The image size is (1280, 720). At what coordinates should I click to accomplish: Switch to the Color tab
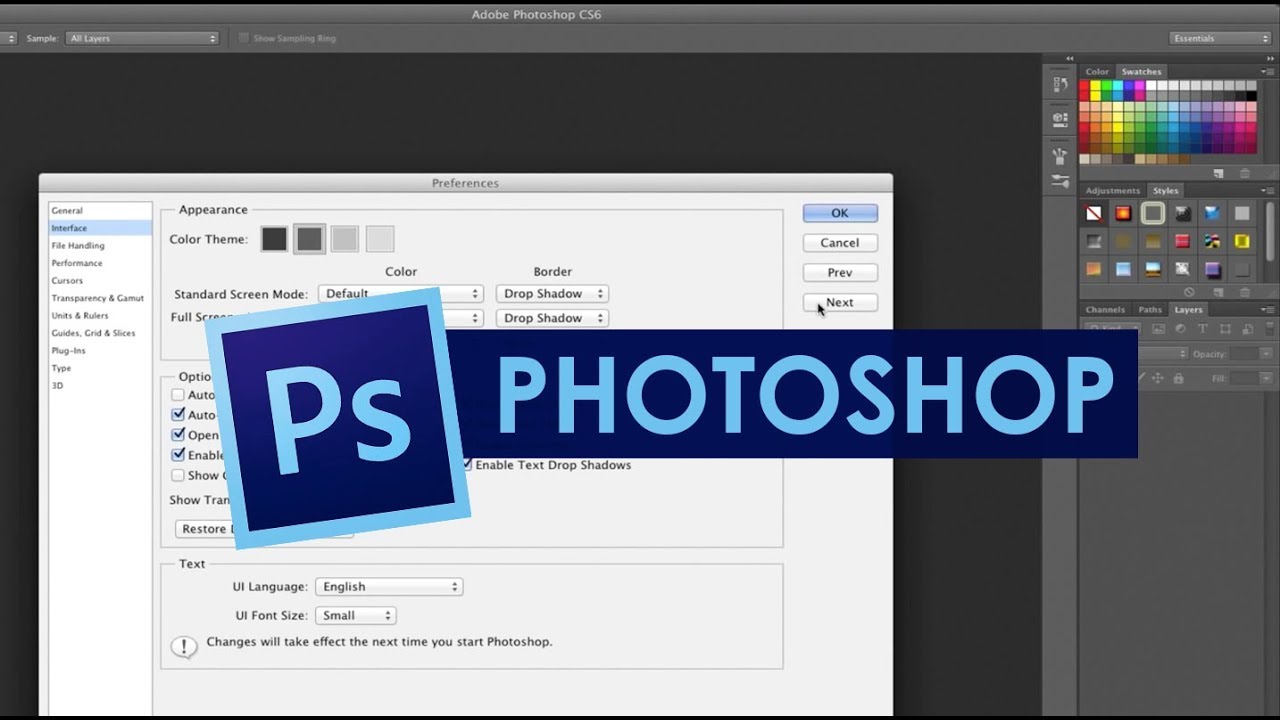1098,72
